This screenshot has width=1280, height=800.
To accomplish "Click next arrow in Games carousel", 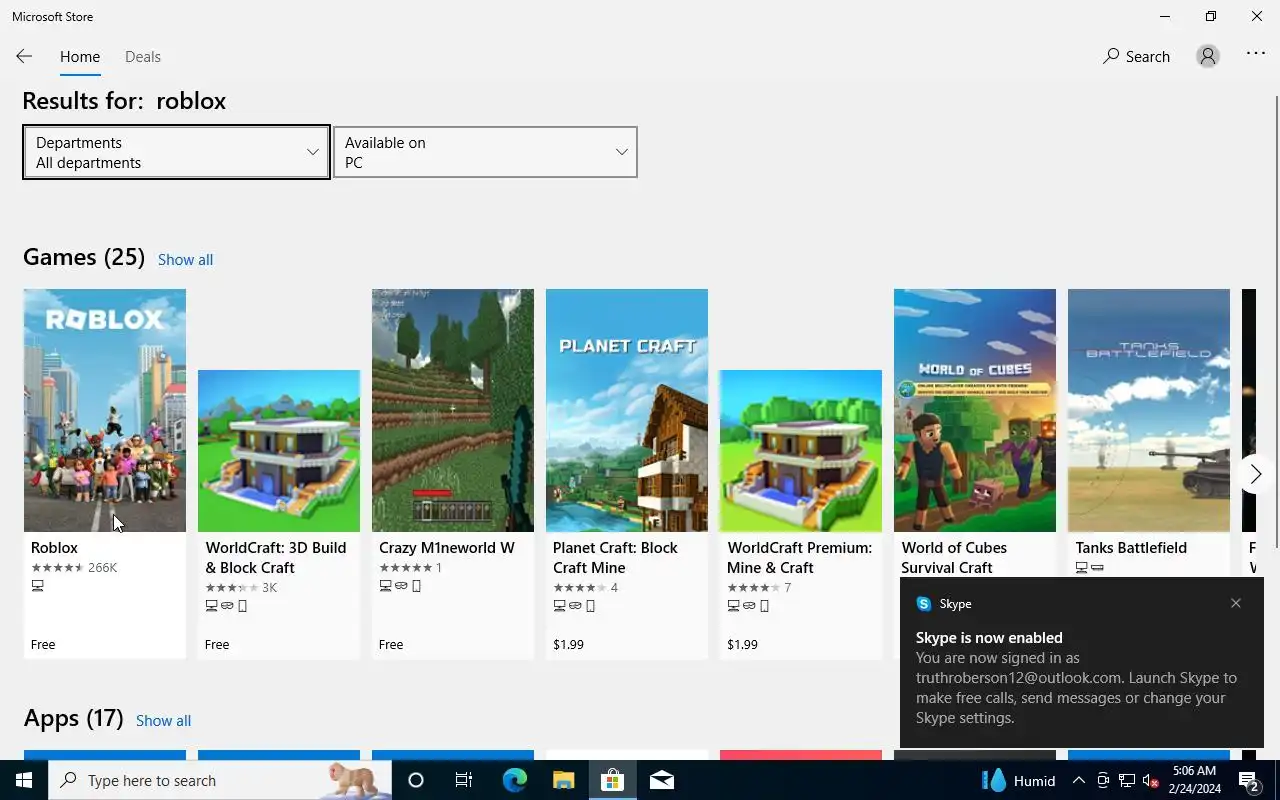I will click(x=1255, y=474).
